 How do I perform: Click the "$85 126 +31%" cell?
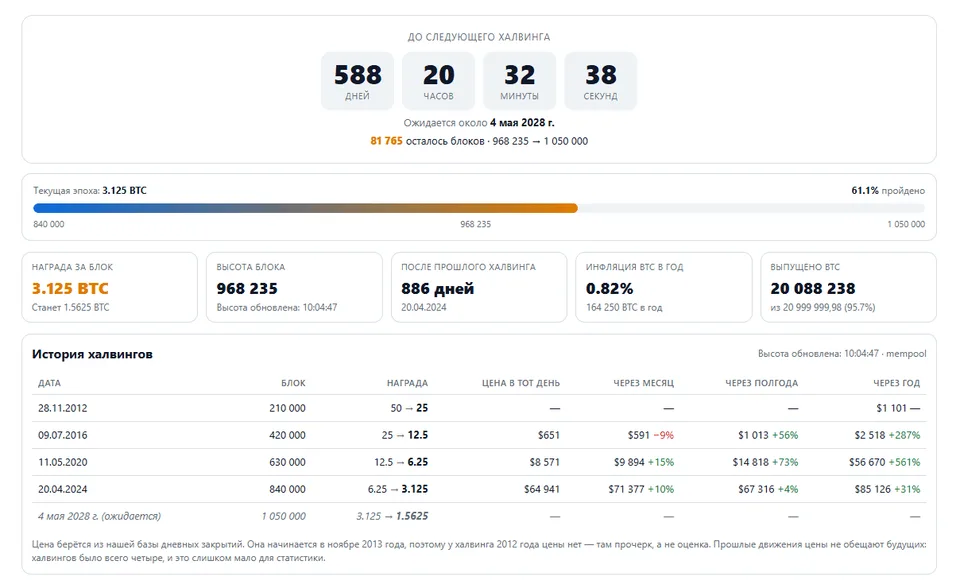click(x=887, y=489)
